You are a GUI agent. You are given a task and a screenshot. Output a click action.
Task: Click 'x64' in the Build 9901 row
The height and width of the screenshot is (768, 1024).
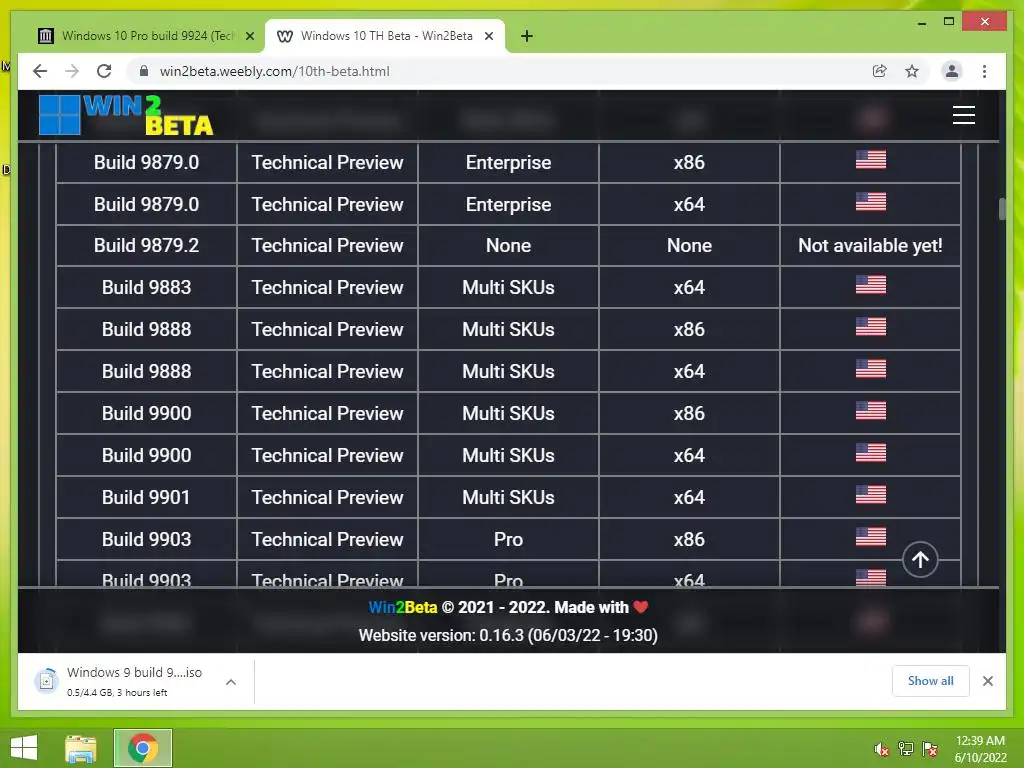coord(689,498)
